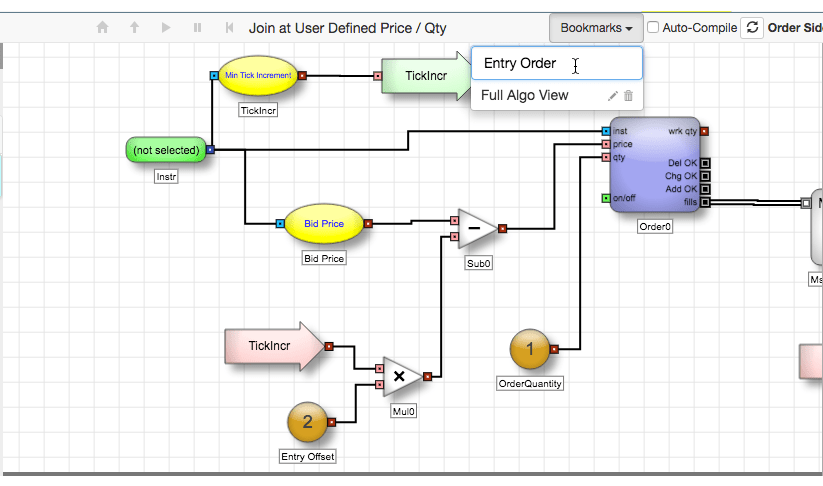
Task: Select the Full Algo View bookmark
Action: pyautogui.click(x=524, y=96)
